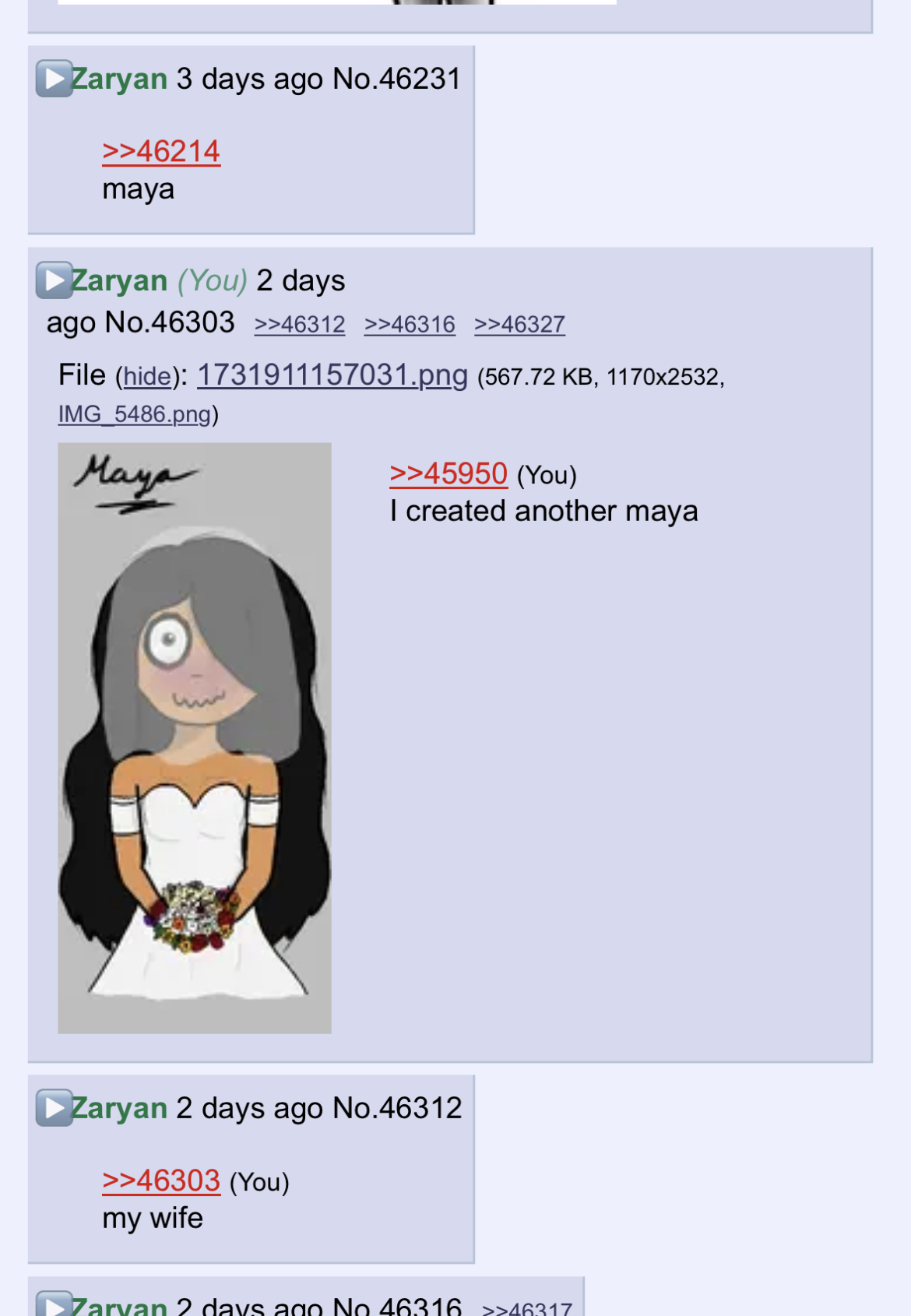The image size is (911, 1316).
Task: Hide the attached file via hide link
Action: pyautogui.click(x=147, y=377)
